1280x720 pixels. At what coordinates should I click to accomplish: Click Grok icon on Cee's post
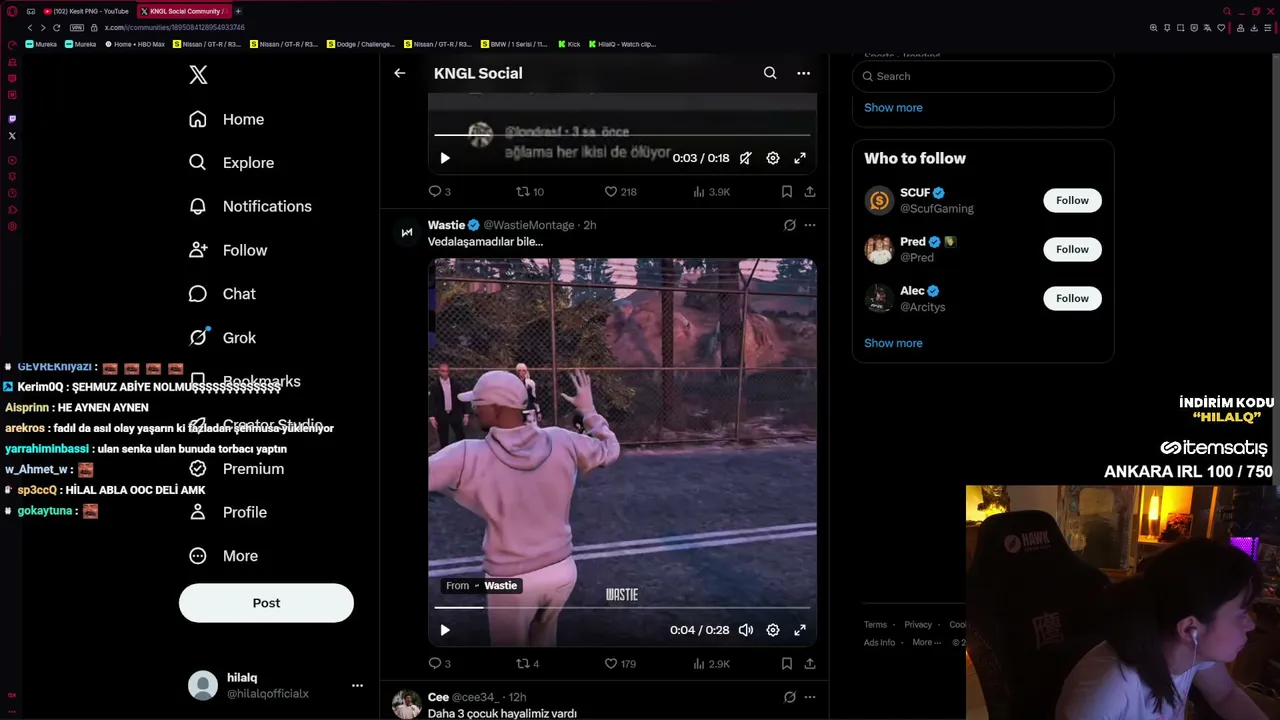pos(789,697)
